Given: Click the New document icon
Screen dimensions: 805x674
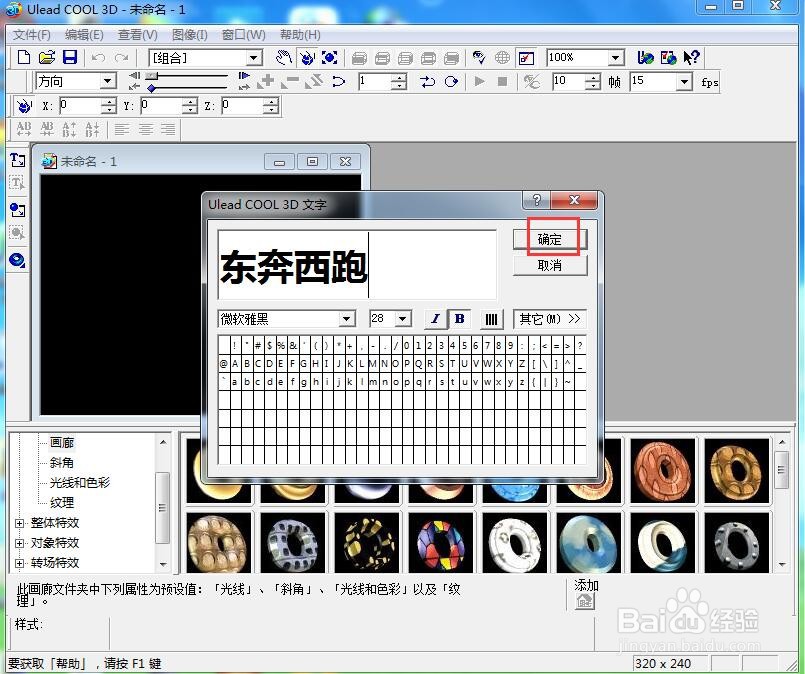Looking at the screenshot, I should [24, 57].
